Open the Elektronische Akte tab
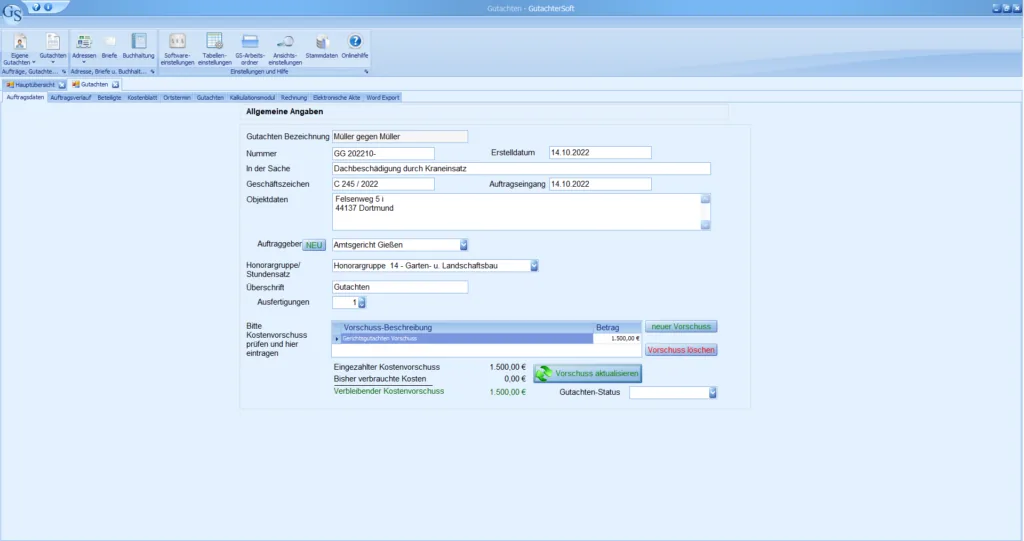Image resolution: width=1024 pixels, height=541 pixels. [336, 97]
